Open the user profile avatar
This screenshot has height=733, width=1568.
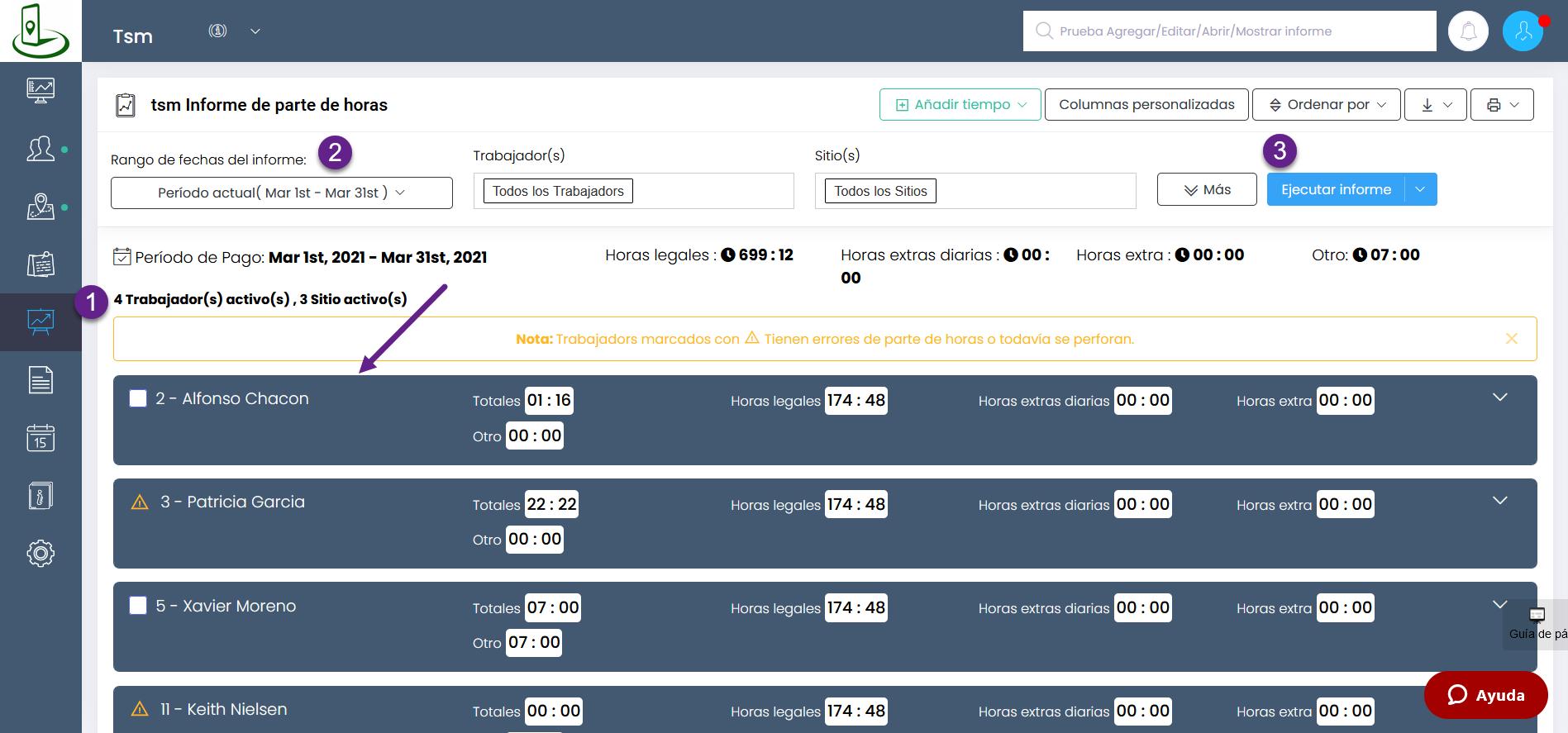click(1523, 31)
